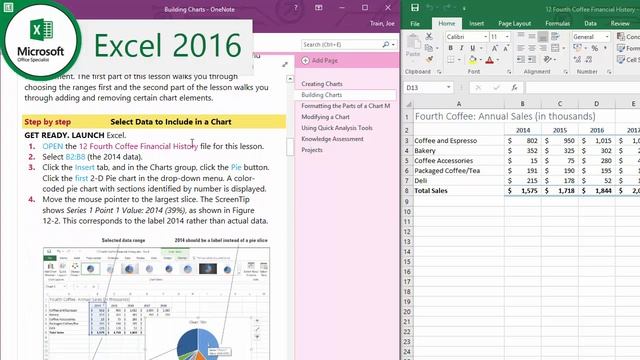Click the Decrease Indent icon
640x360 pixels.
521,60
